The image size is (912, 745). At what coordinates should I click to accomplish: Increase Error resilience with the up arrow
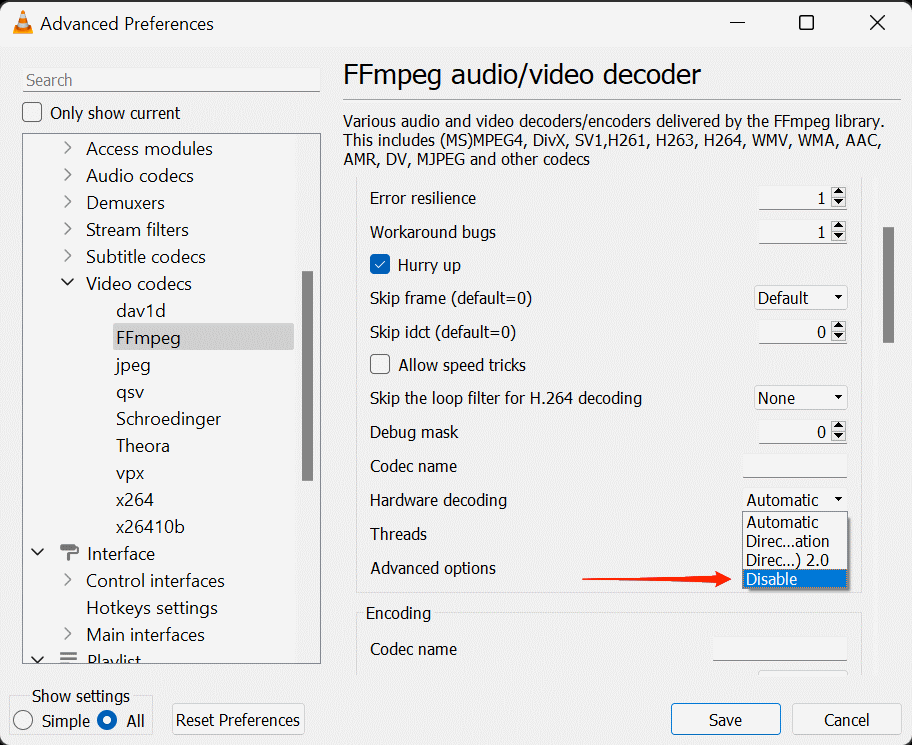click(x=838, y=193)
